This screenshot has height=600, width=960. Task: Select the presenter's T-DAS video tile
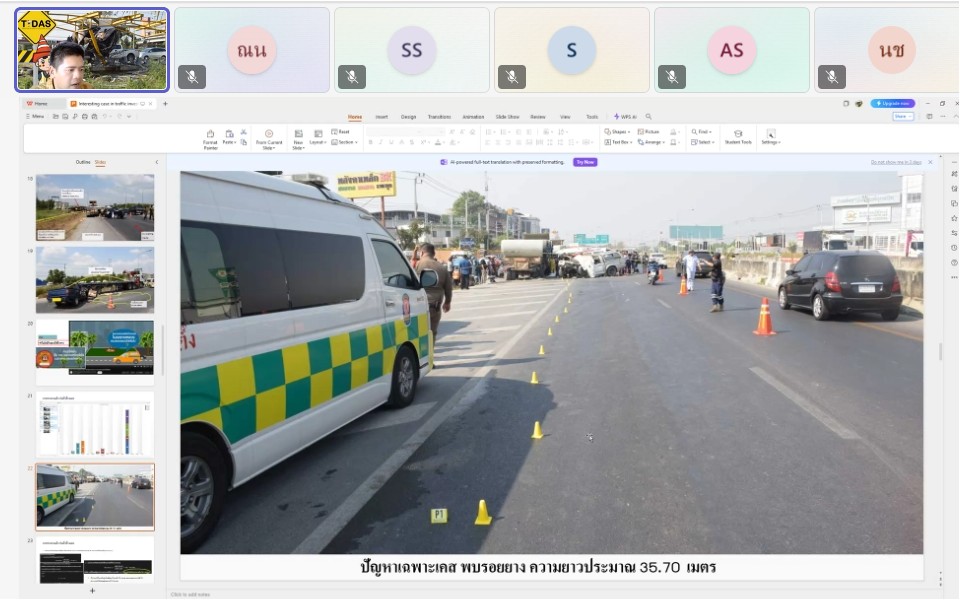point(92,50)
